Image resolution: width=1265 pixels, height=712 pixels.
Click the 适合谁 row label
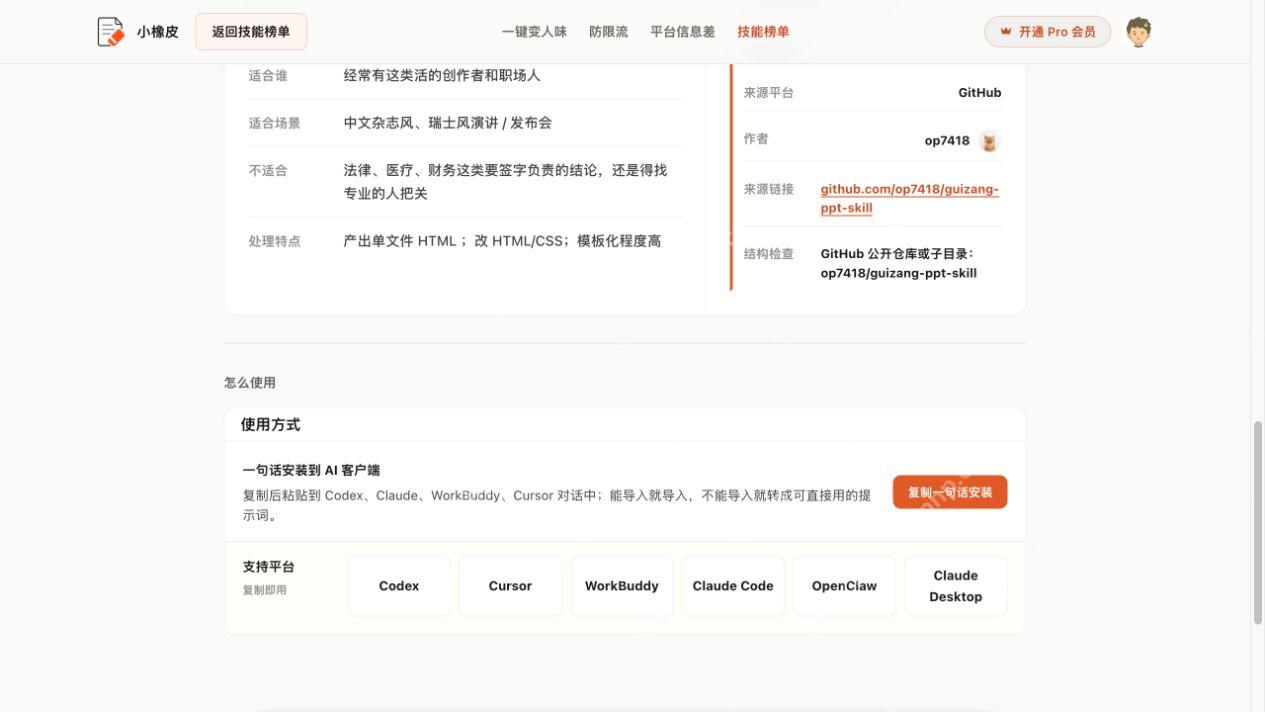pyautogui.click(x=268, y=75)
